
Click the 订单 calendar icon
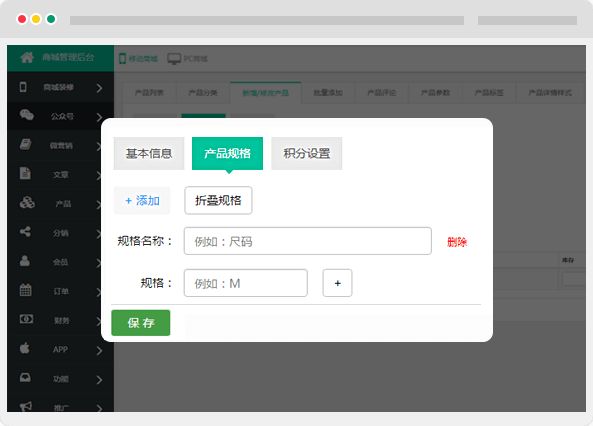(25, 290)
